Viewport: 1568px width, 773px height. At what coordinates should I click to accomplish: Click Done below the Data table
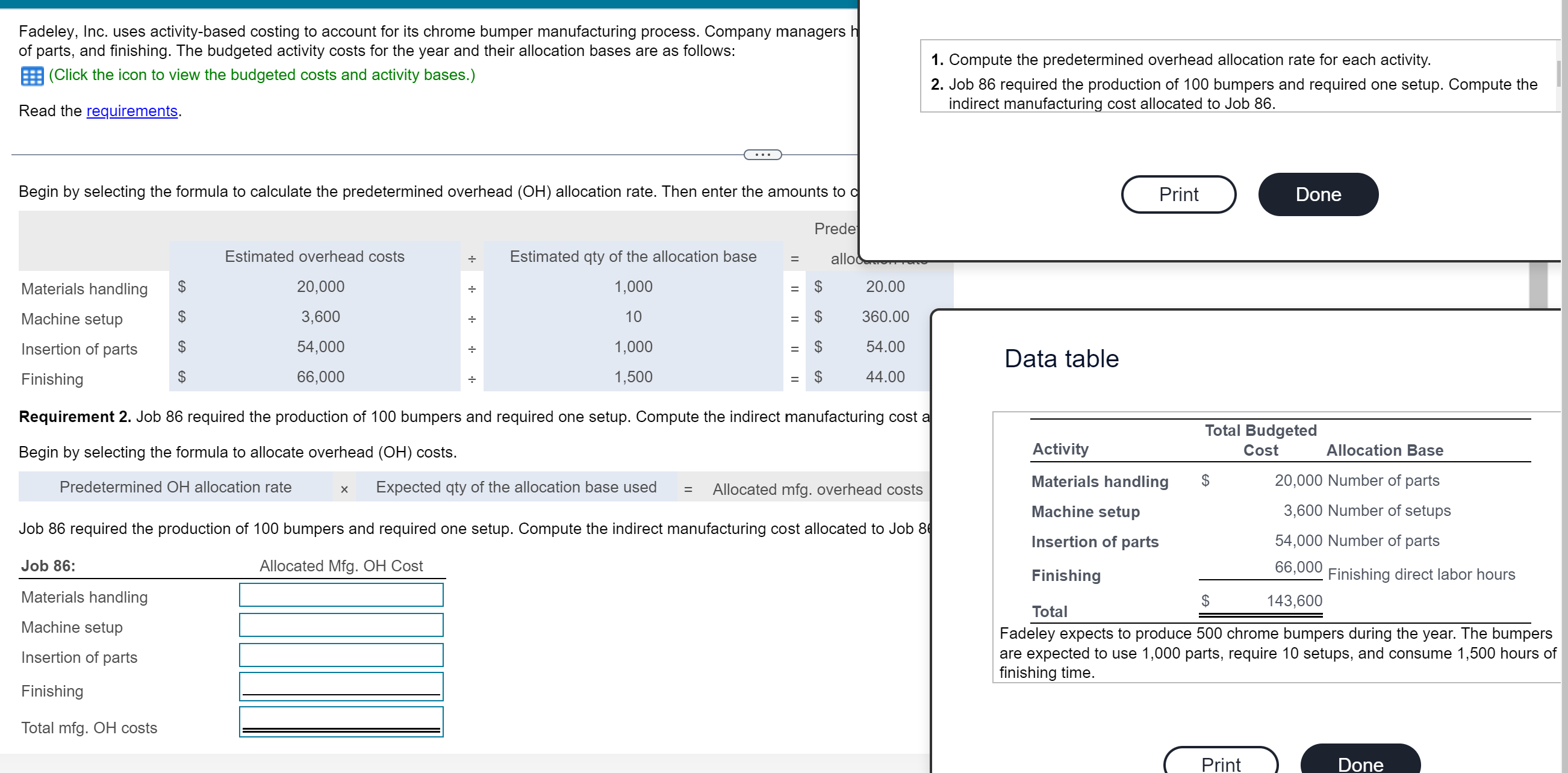pyautogui.click(x=1360, y=764)
